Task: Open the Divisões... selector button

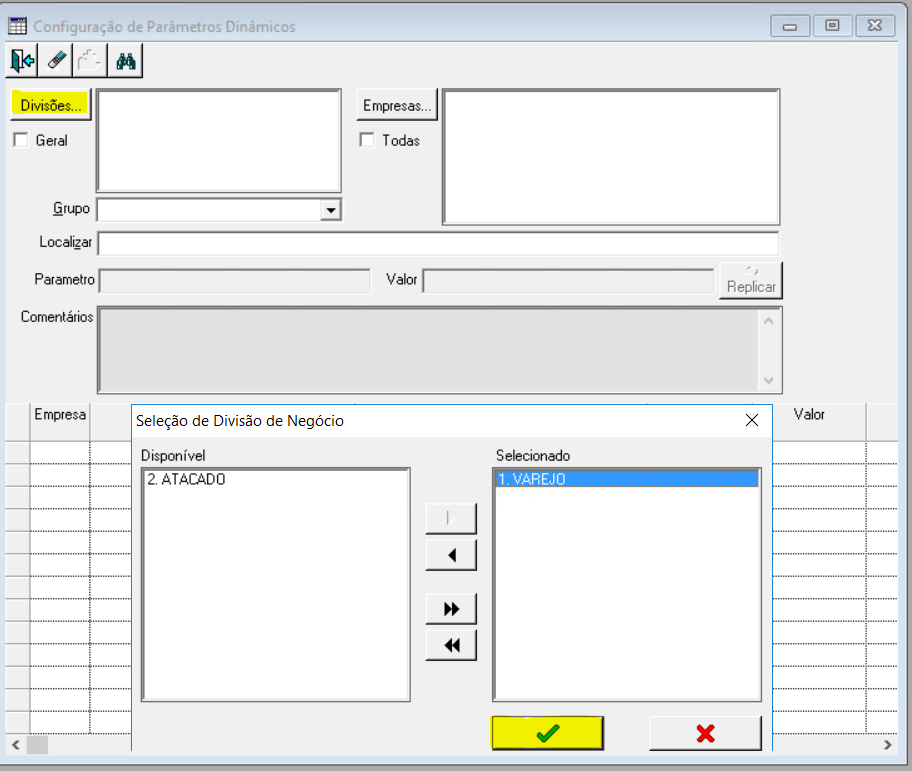Action: (51, 105)
